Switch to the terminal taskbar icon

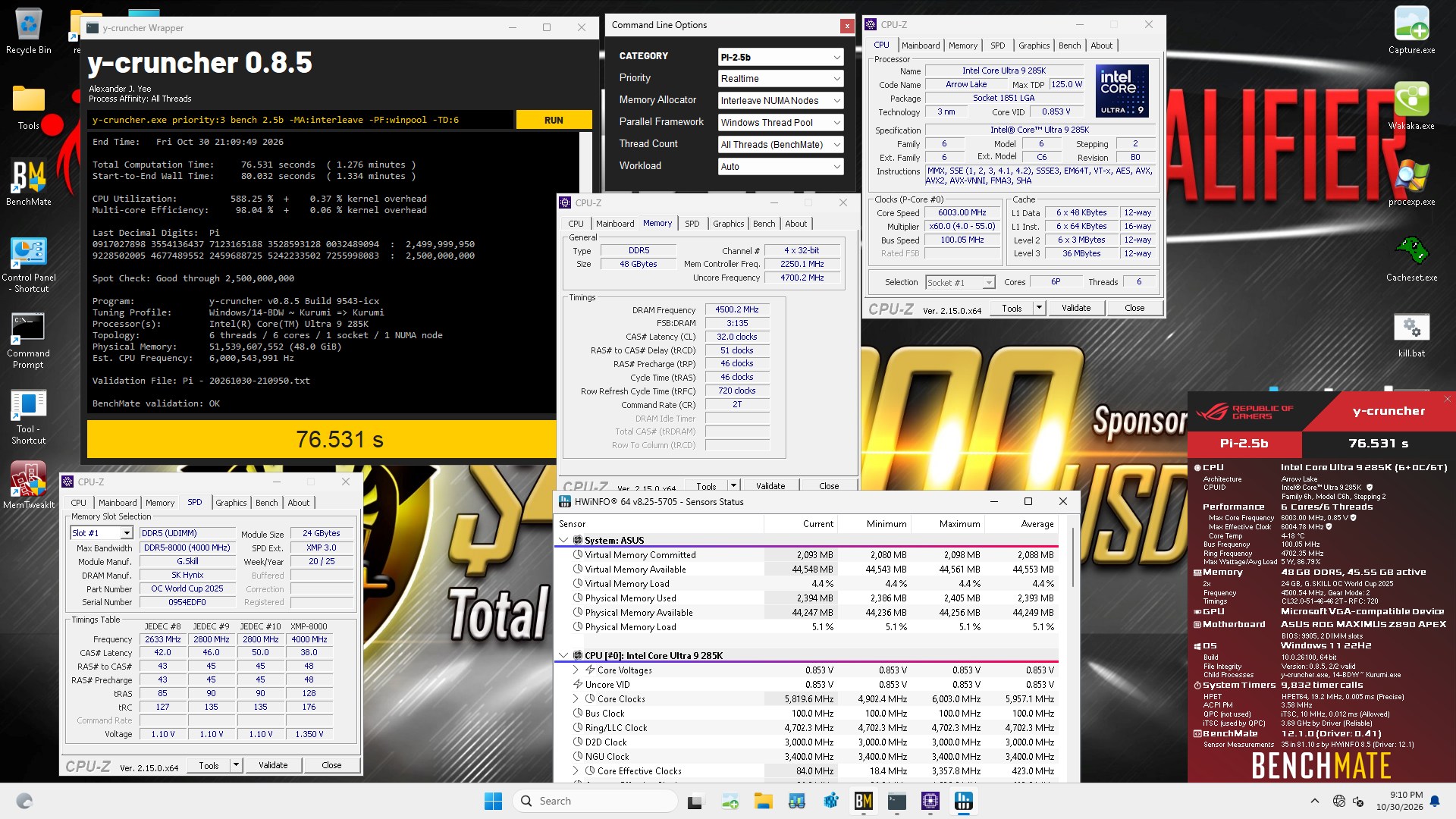click(x=897, y=801)
